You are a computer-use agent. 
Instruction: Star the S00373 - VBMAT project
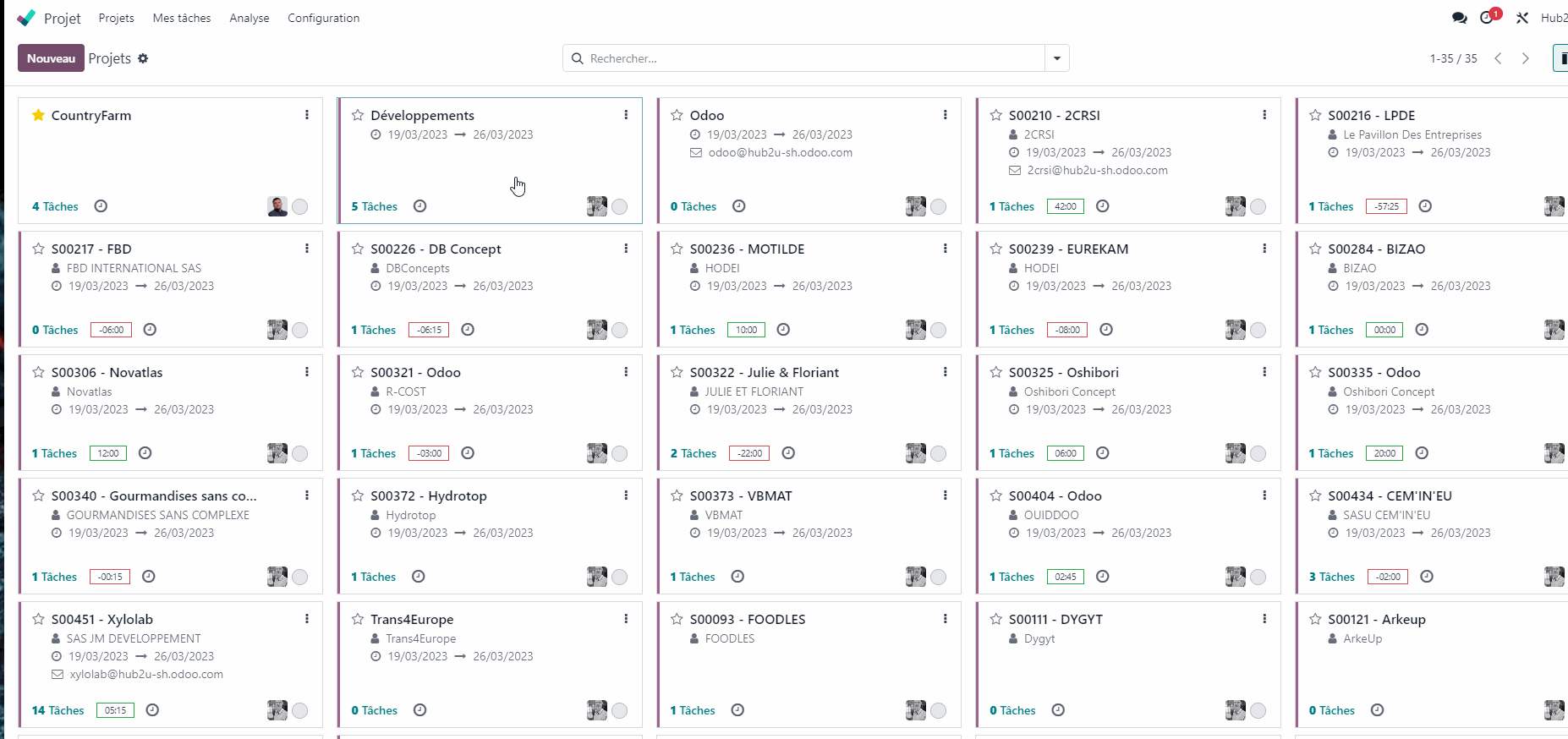tap(677, 495)
